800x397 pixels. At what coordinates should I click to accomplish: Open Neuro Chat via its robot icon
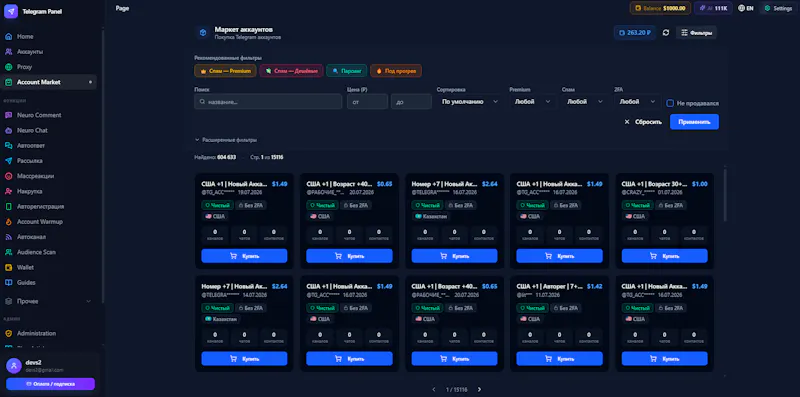click(8, 131)
